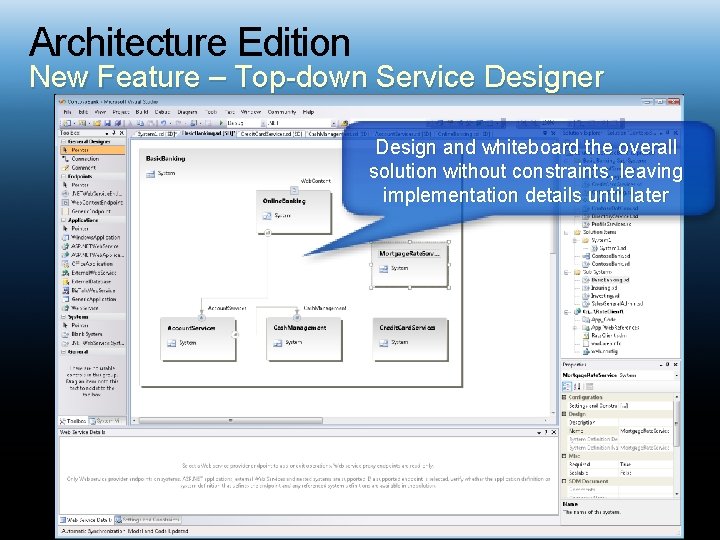Viewport: 720px width, 540px height.
Task: Click the Start Debugging play icon
Action: pyautogui.click(x=221, y=123)
